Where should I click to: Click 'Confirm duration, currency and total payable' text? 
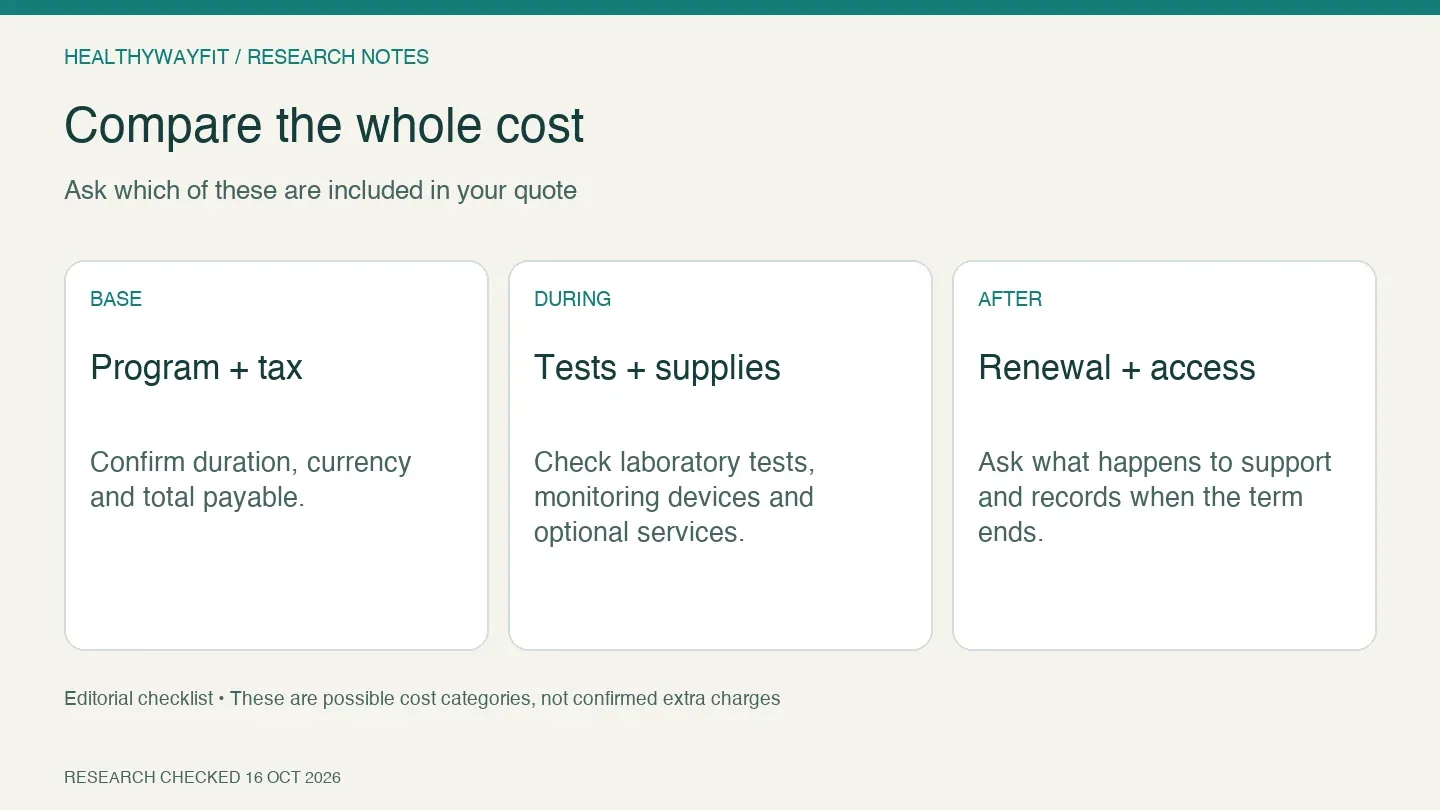point(251,480)
